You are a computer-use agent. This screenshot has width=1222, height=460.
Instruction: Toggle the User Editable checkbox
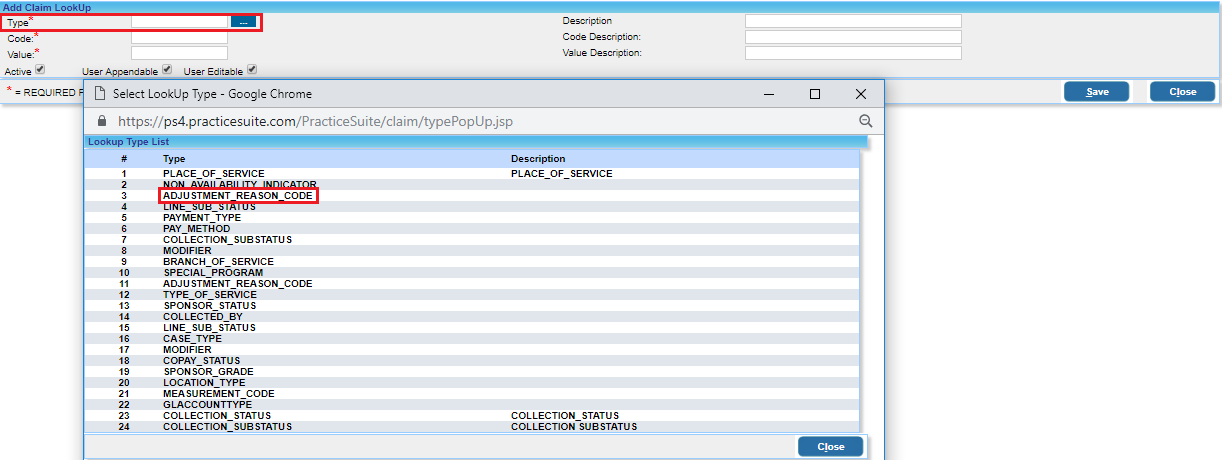[252, 70]
